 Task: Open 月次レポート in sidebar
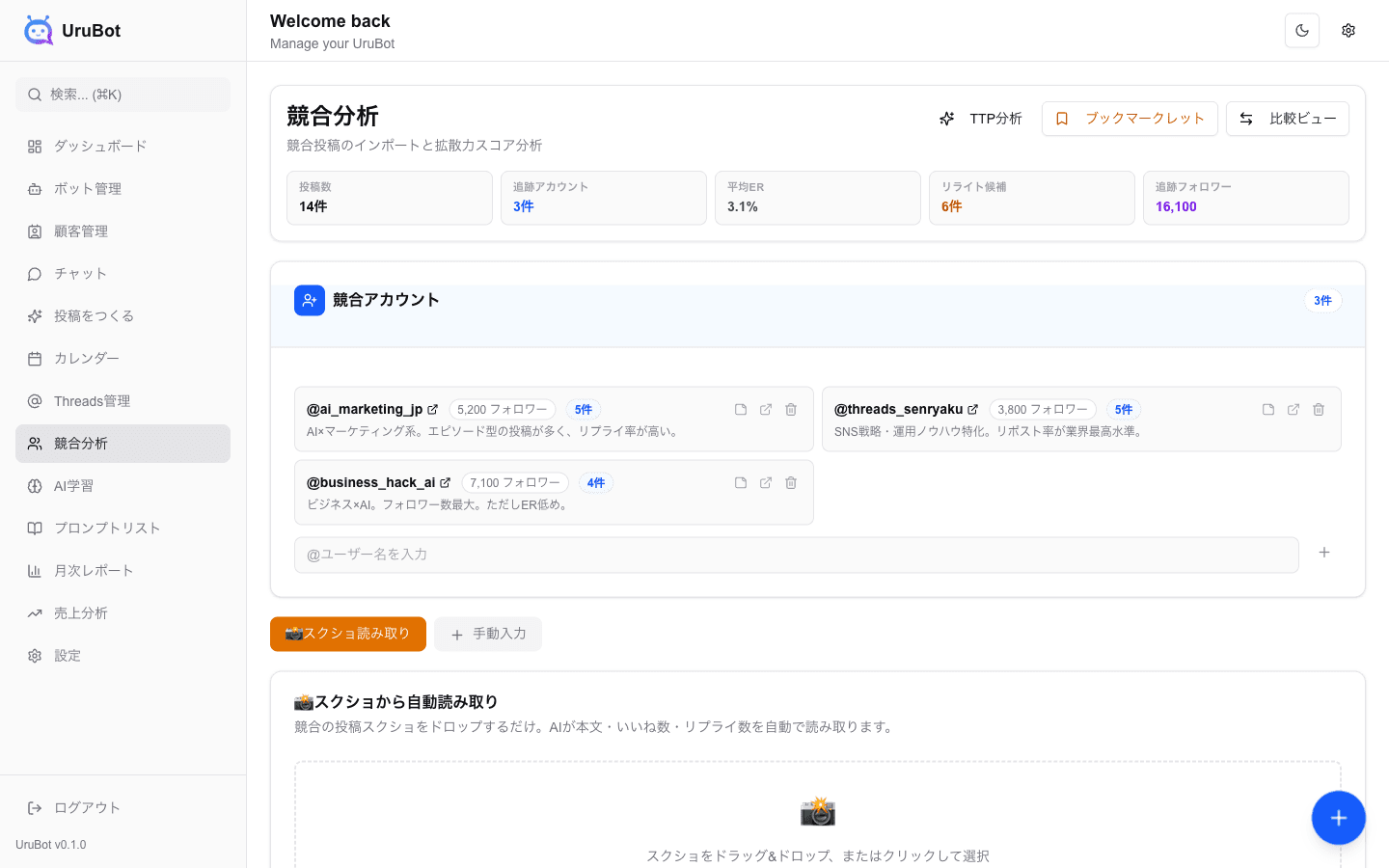123,571
